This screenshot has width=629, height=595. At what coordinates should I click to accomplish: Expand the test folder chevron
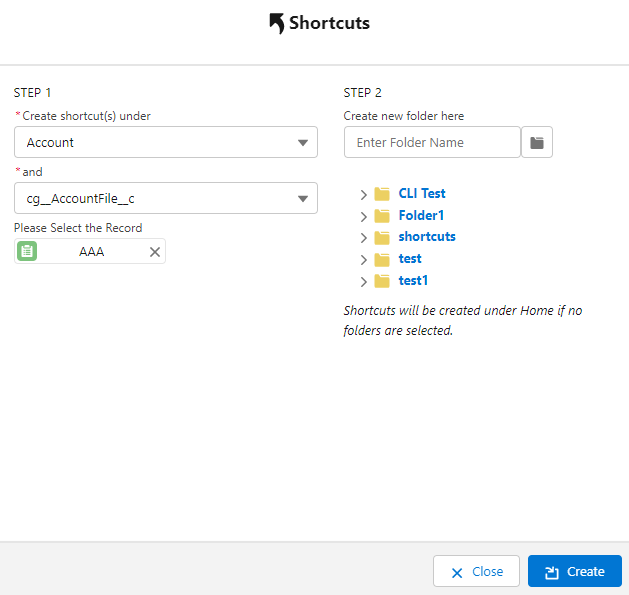[363, 260]
